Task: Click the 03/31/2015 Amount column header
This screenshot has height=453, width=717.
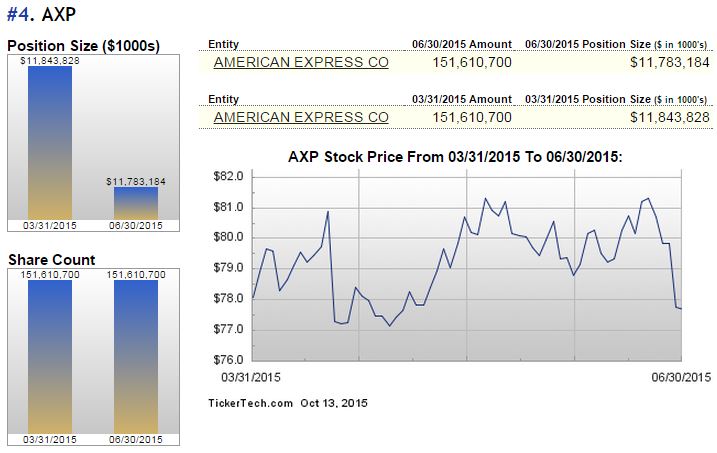Action: click(x=461, y=98)
